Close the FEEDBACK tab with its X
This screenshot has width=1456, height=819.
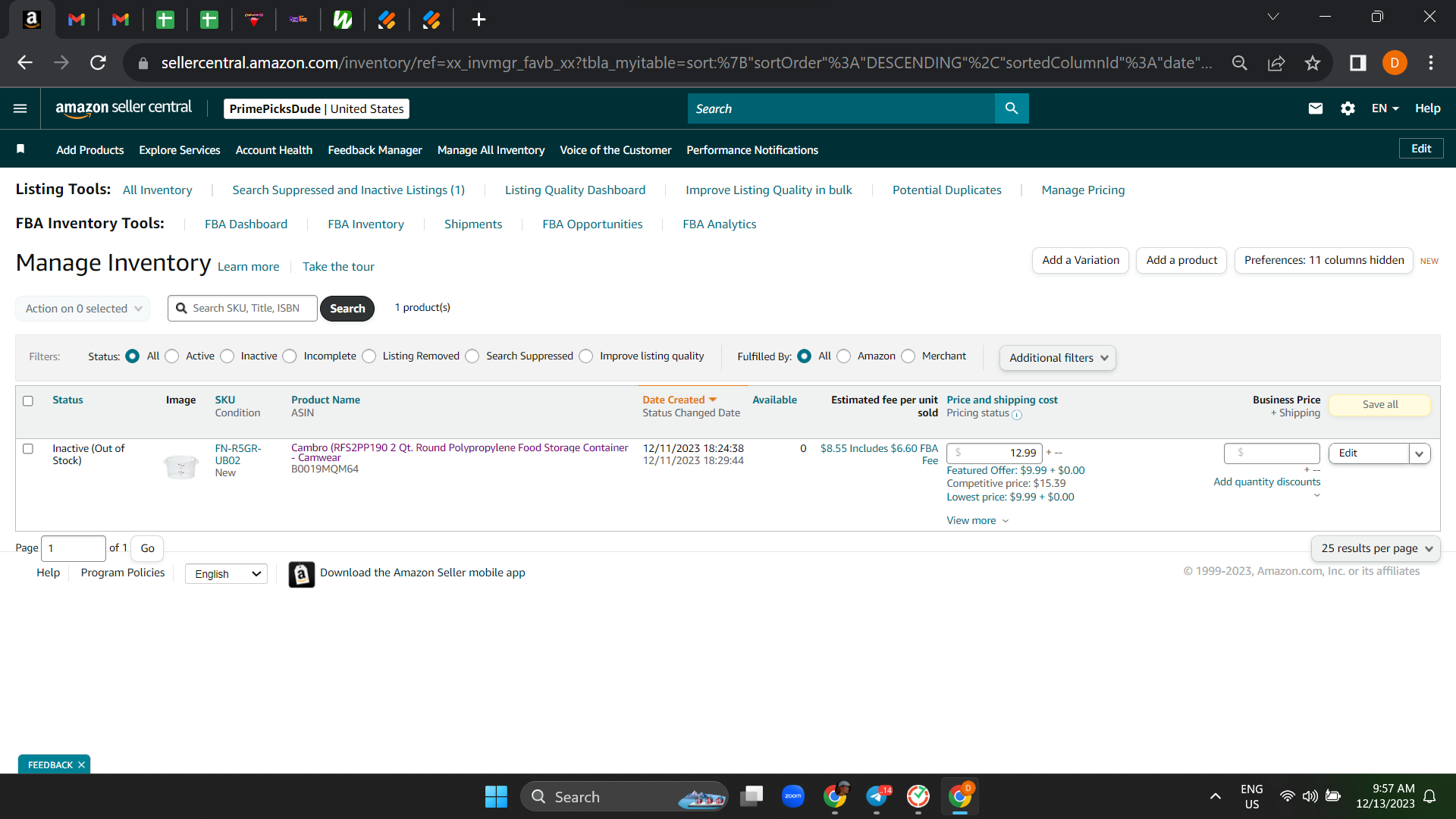click(81, 765)
